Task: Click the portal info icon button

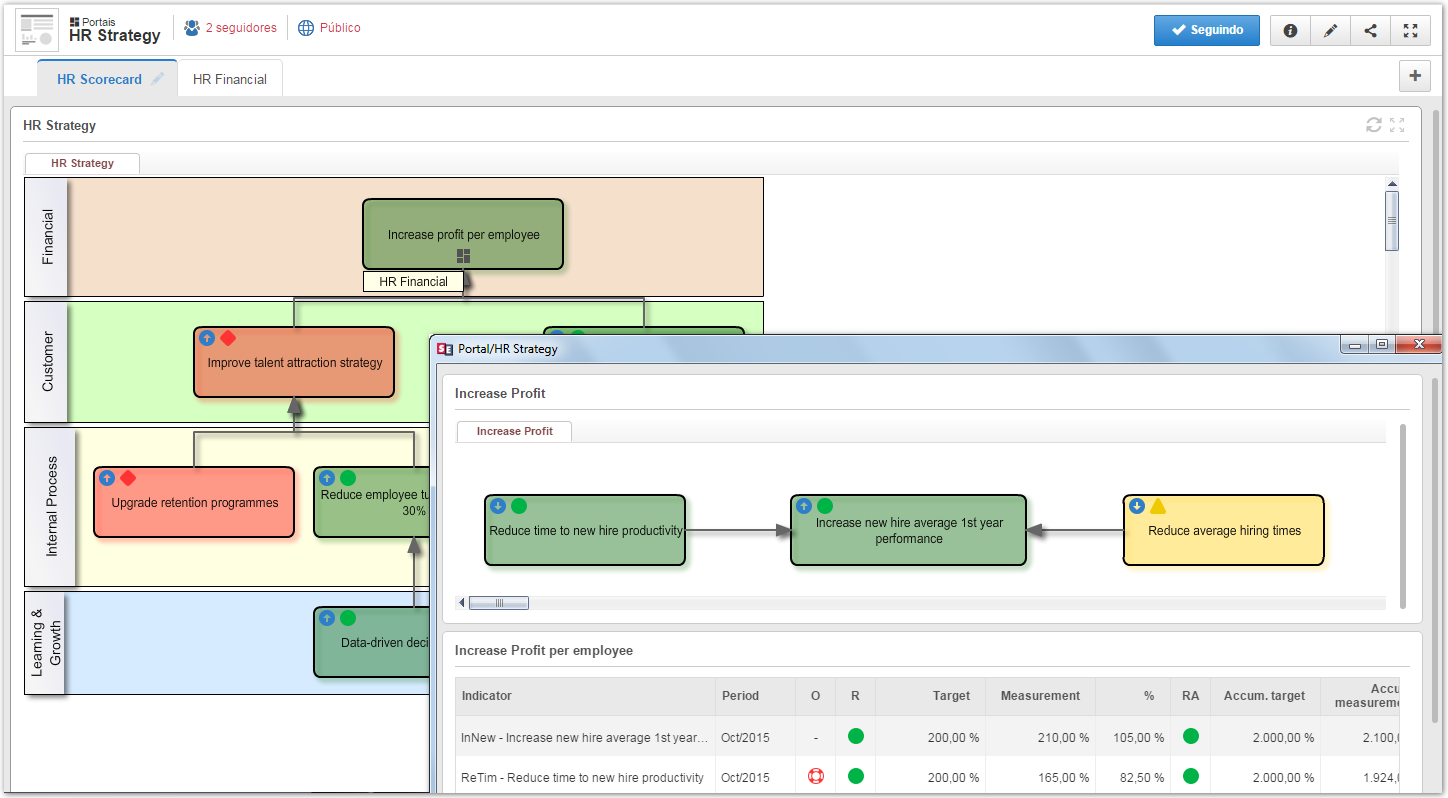Action: pos(1290,30)
